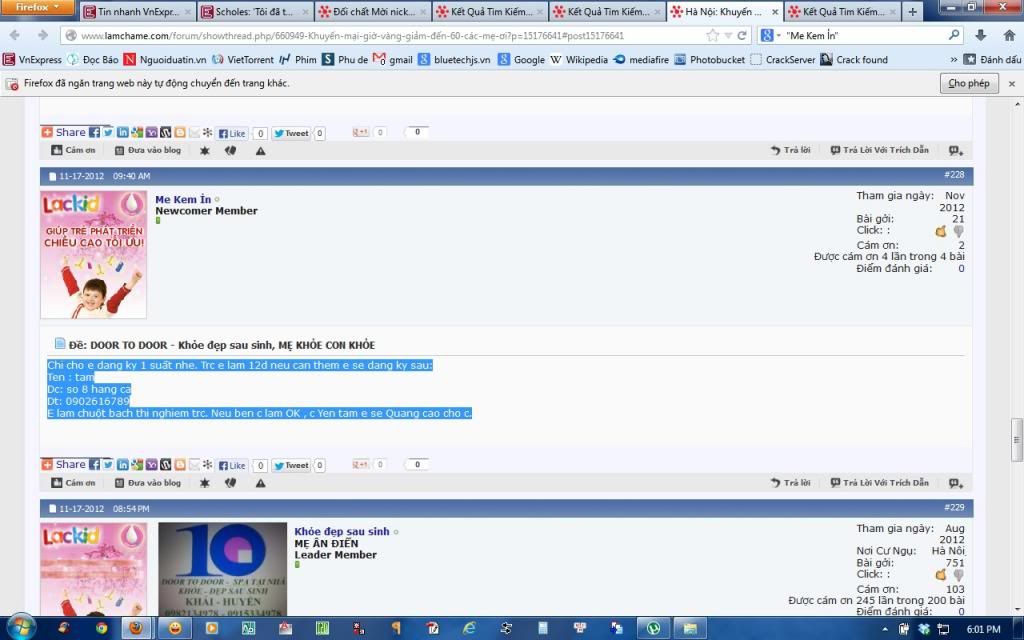Share the upper post via Yahoo icon
The image size is (1024, 640).
click(x=152, y=133)
